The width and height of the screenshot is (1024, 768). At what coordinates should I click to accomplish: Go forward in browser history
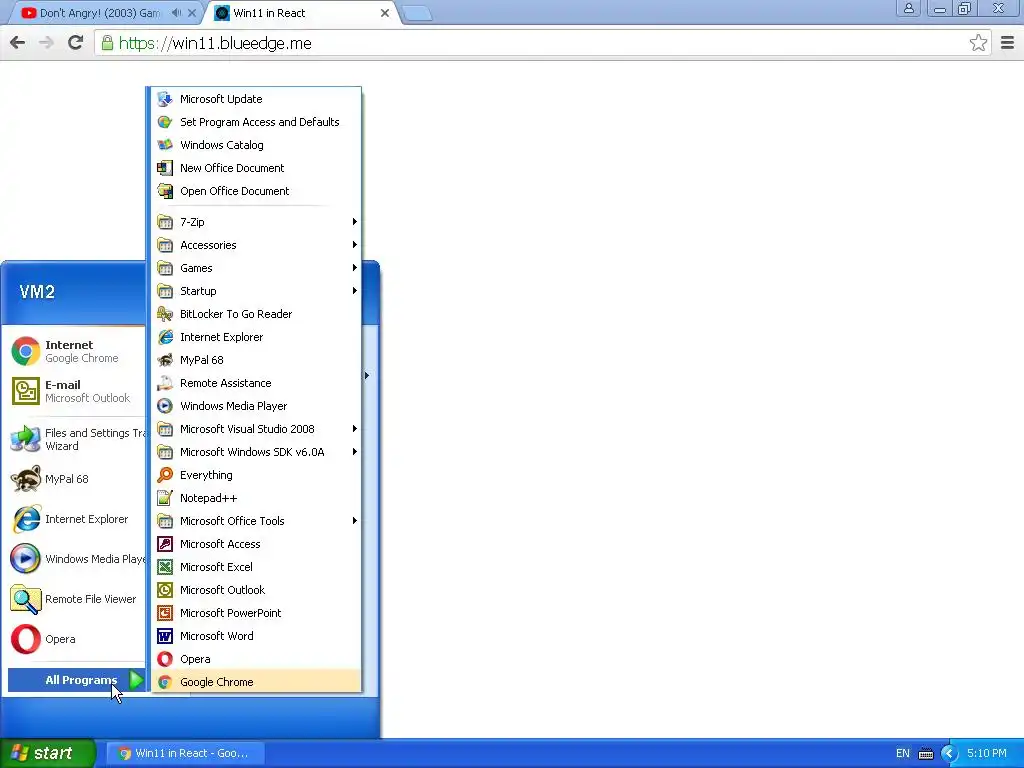coord(46,43)
